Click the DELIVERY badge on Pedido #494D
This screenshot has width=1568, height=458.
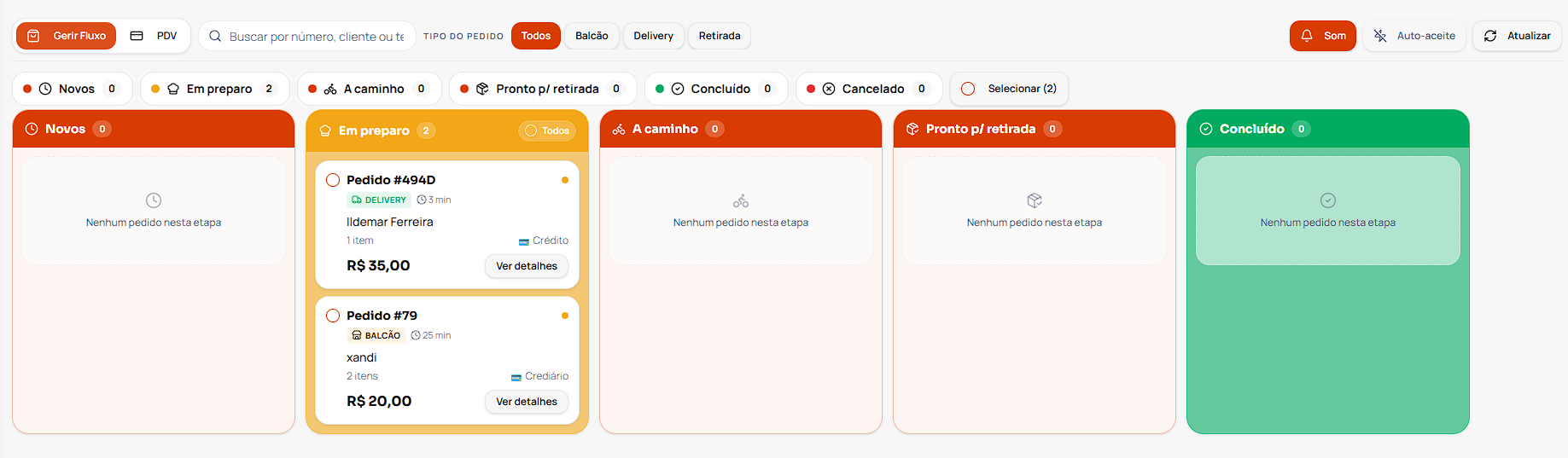(379, 200)
